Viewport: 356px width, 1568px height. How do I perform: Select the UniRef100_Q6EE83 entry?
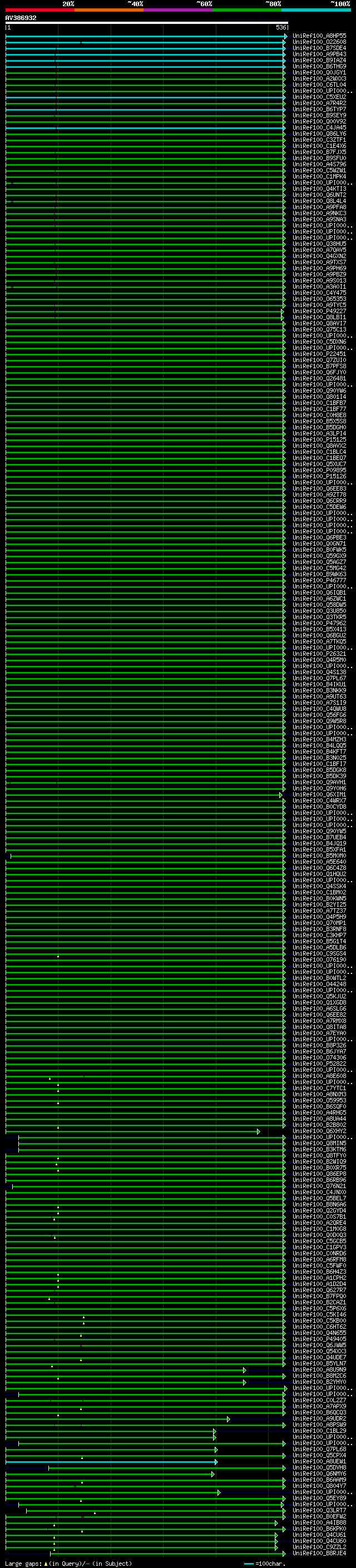coord(319,489)
